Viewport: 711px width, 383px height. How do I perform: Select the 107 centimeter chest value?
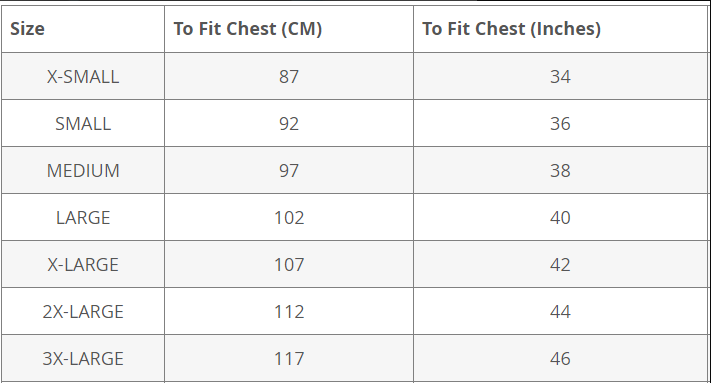pos(289,264)
